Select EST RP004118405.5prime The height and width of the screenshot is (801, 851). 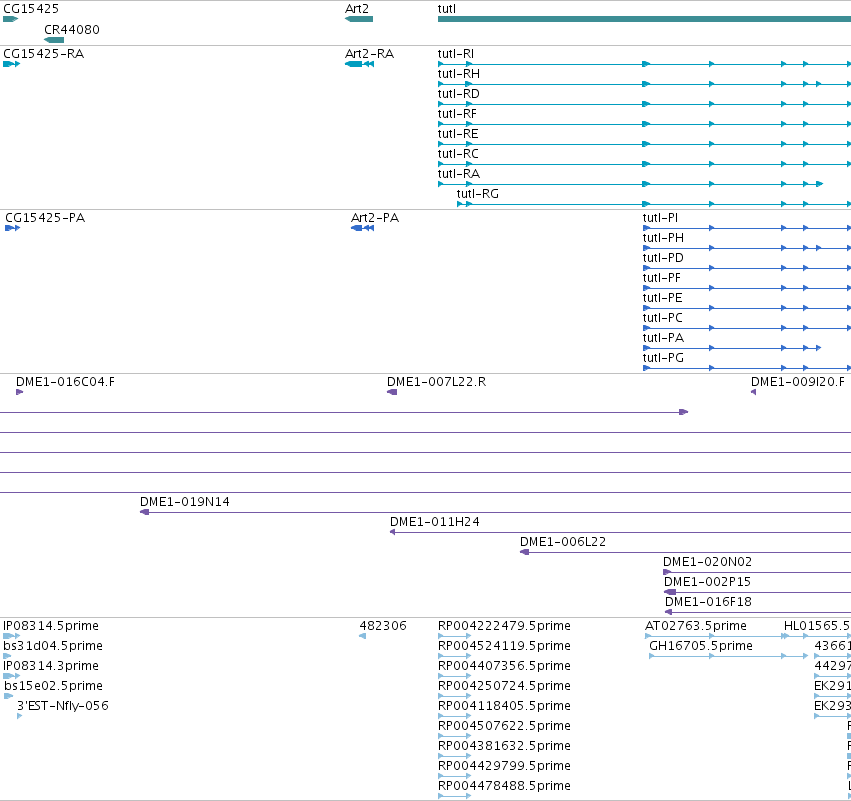504,707
